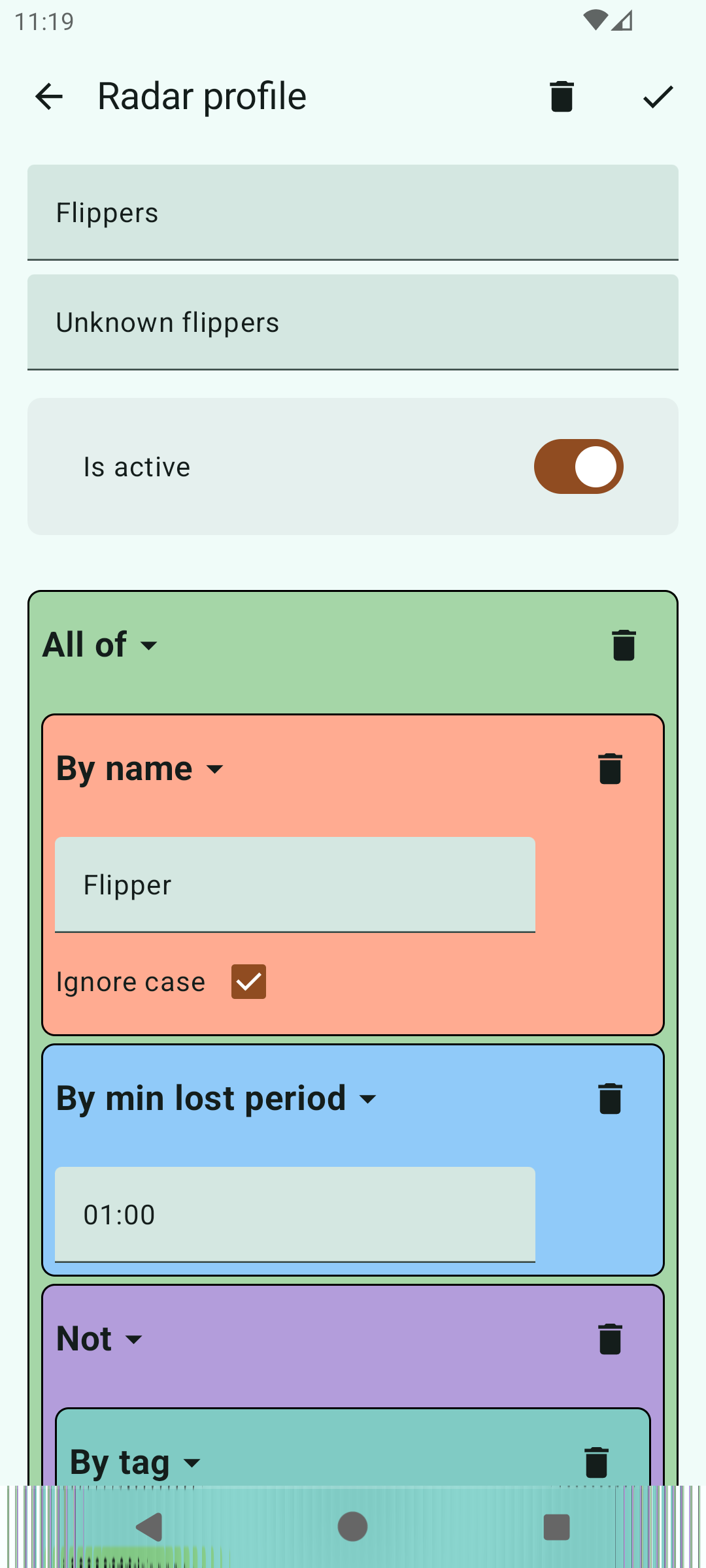Viewport: 706px width, 1568px height.
Task: Remove the 'By name' filter
Action: coord(610,768)
